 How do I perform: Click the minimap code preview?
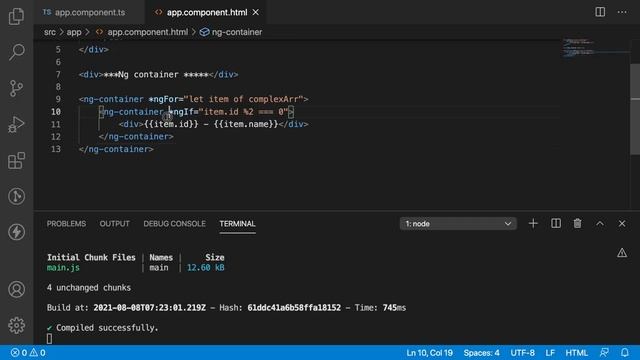(x=596, y=49)
